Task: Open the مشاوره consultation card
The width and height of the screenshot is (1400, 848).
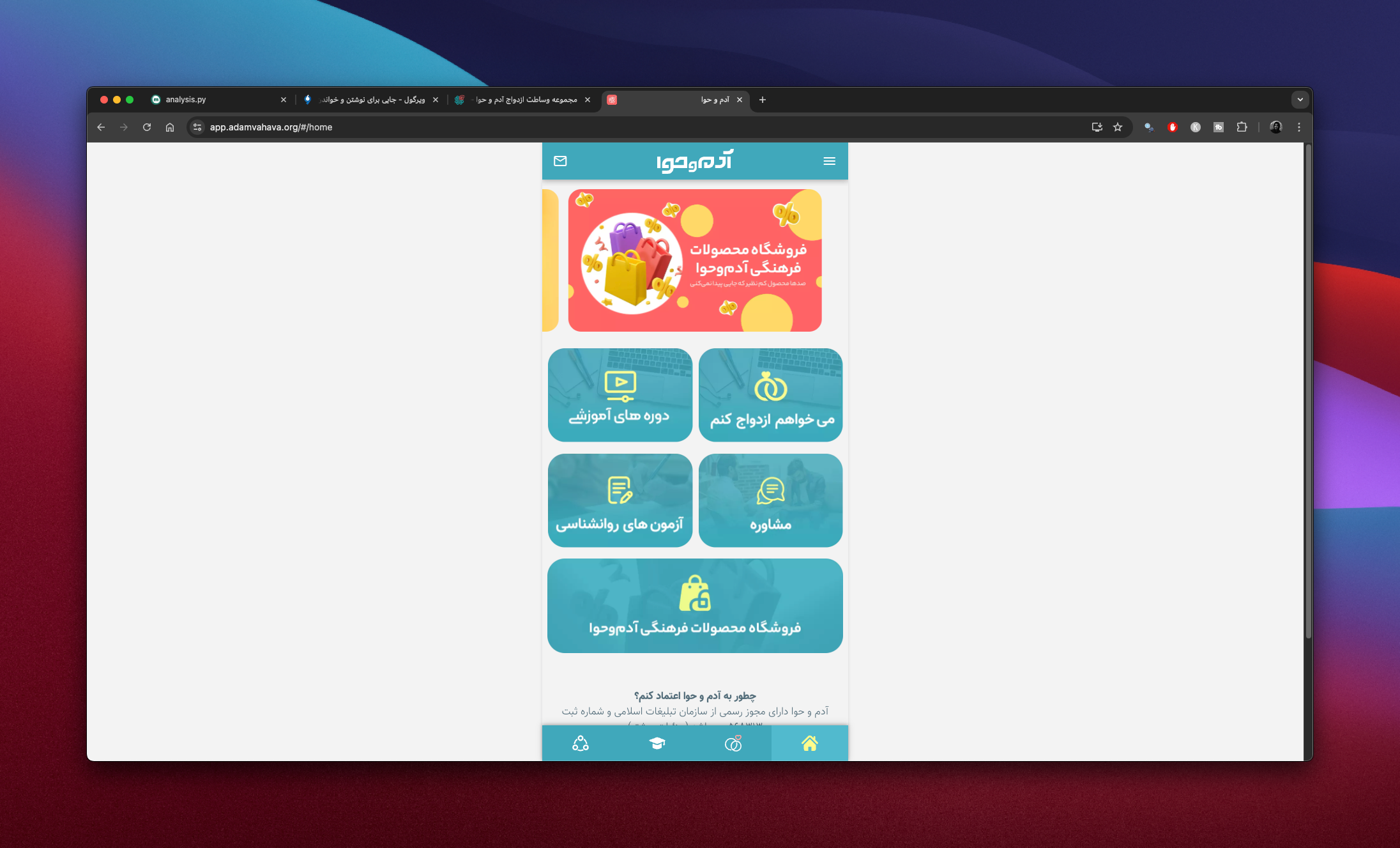Action: [770, 500]
